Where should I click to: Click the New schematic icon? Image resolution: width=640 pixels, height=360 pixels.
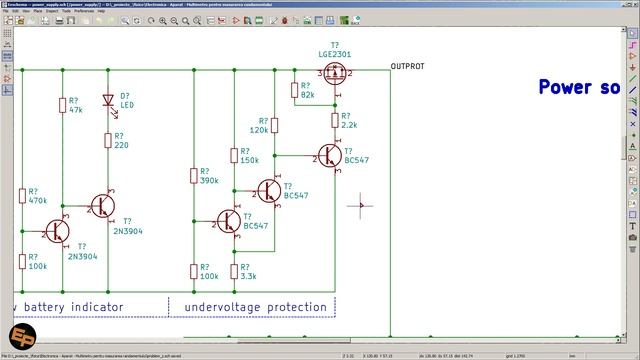(8, 20)
